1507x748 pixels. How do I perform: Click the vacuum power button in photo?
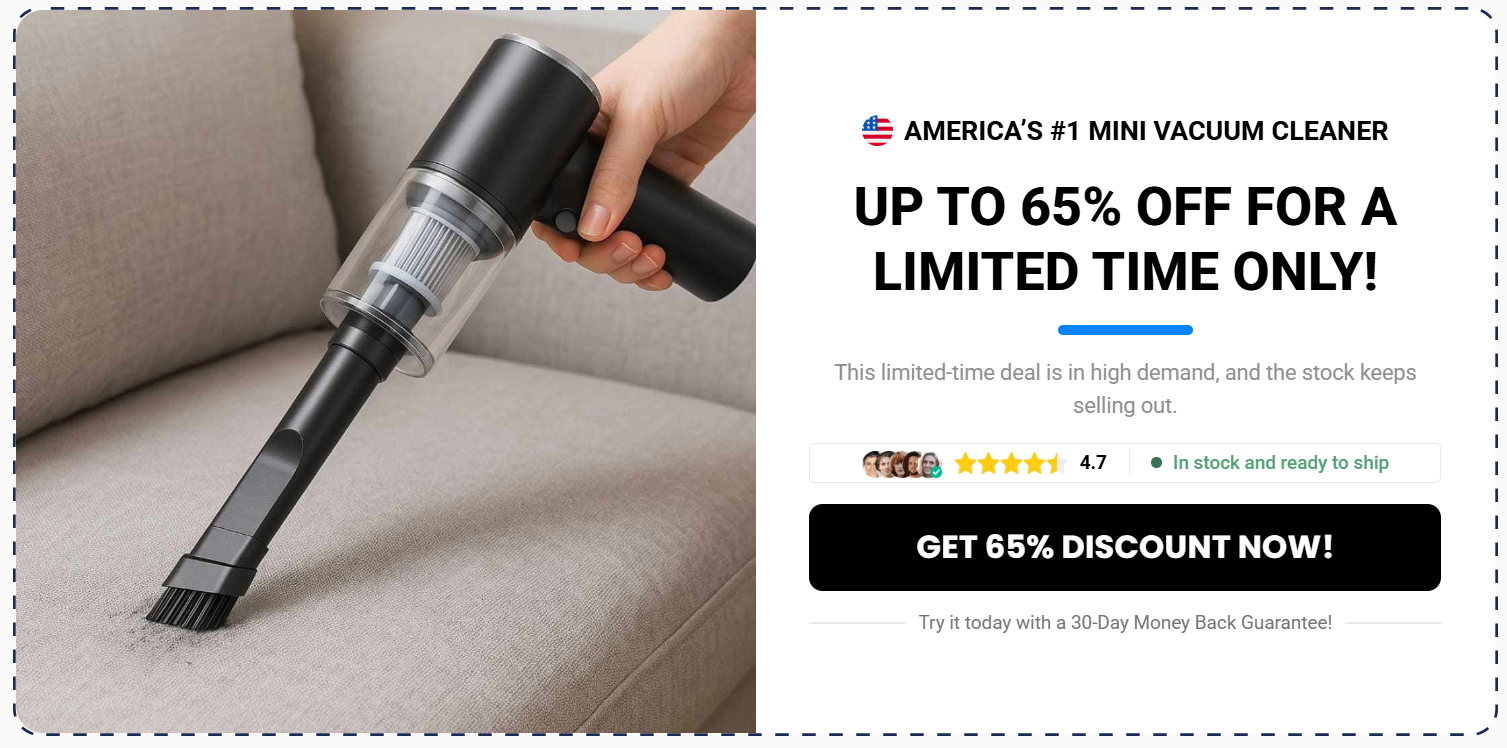566,220
